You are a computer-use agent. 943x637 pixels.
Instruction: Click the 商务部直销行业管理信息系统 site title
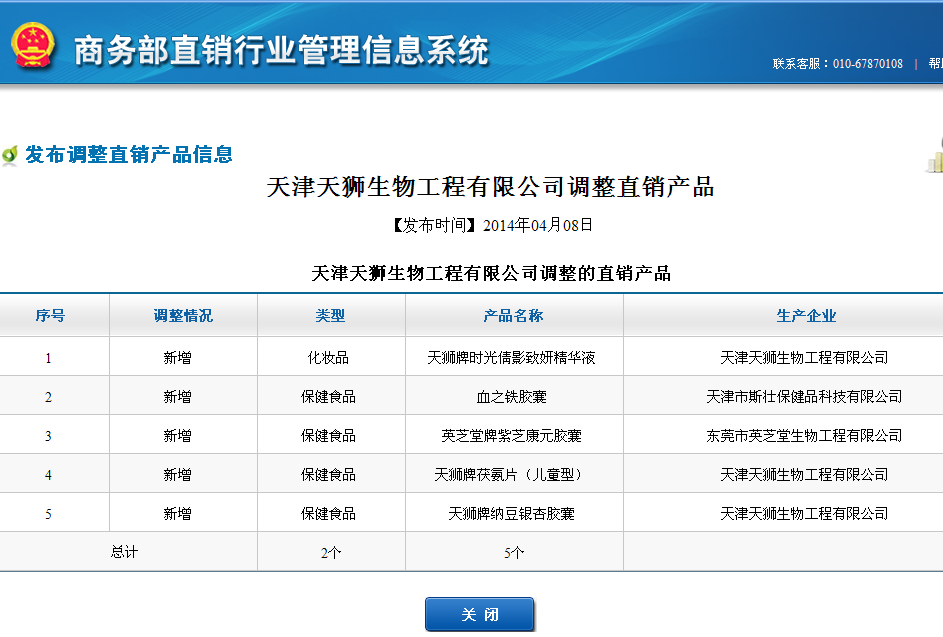281,50
